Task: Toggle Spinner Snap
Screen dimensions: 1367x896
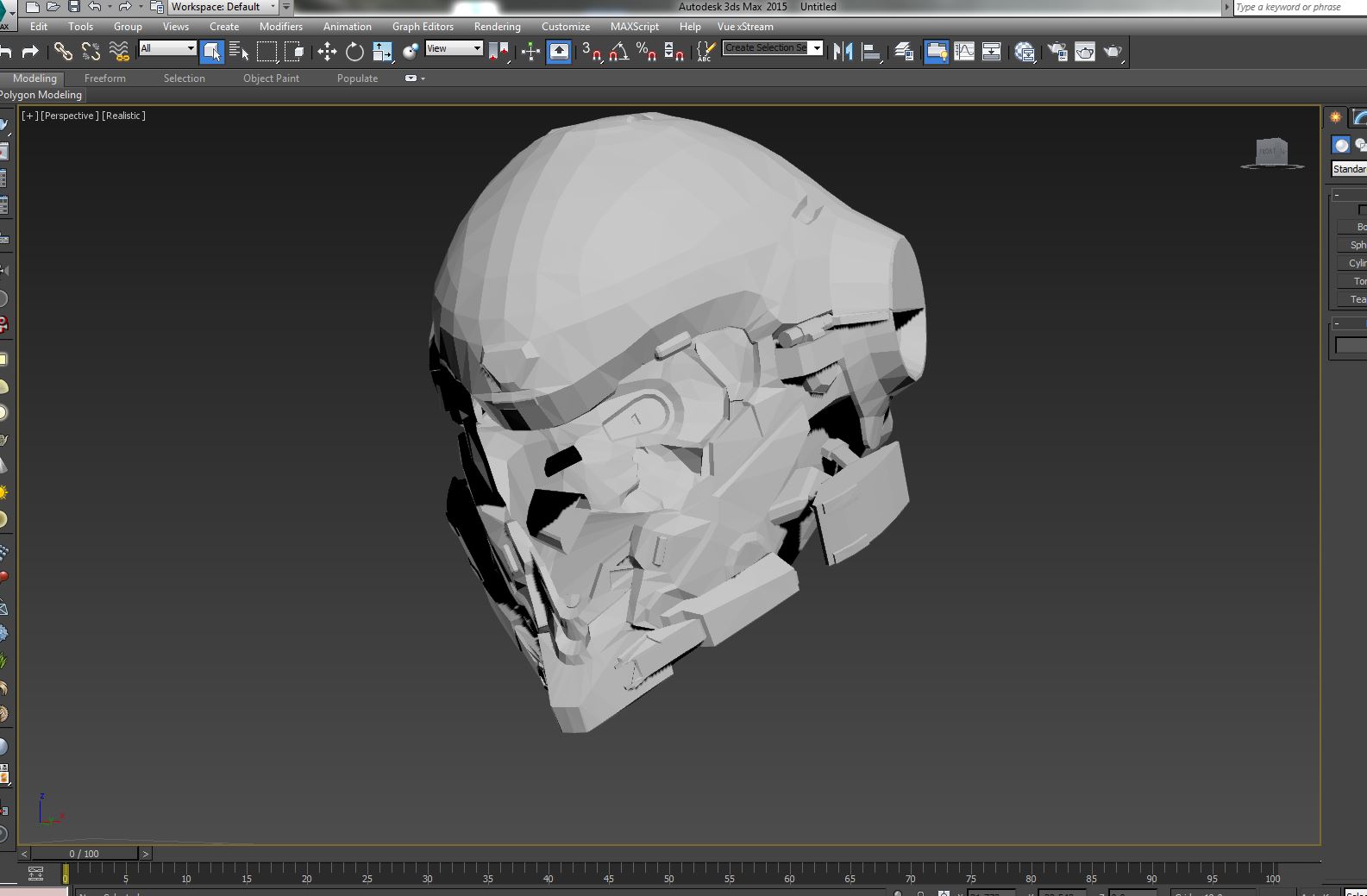Action: tap(674, 52)
